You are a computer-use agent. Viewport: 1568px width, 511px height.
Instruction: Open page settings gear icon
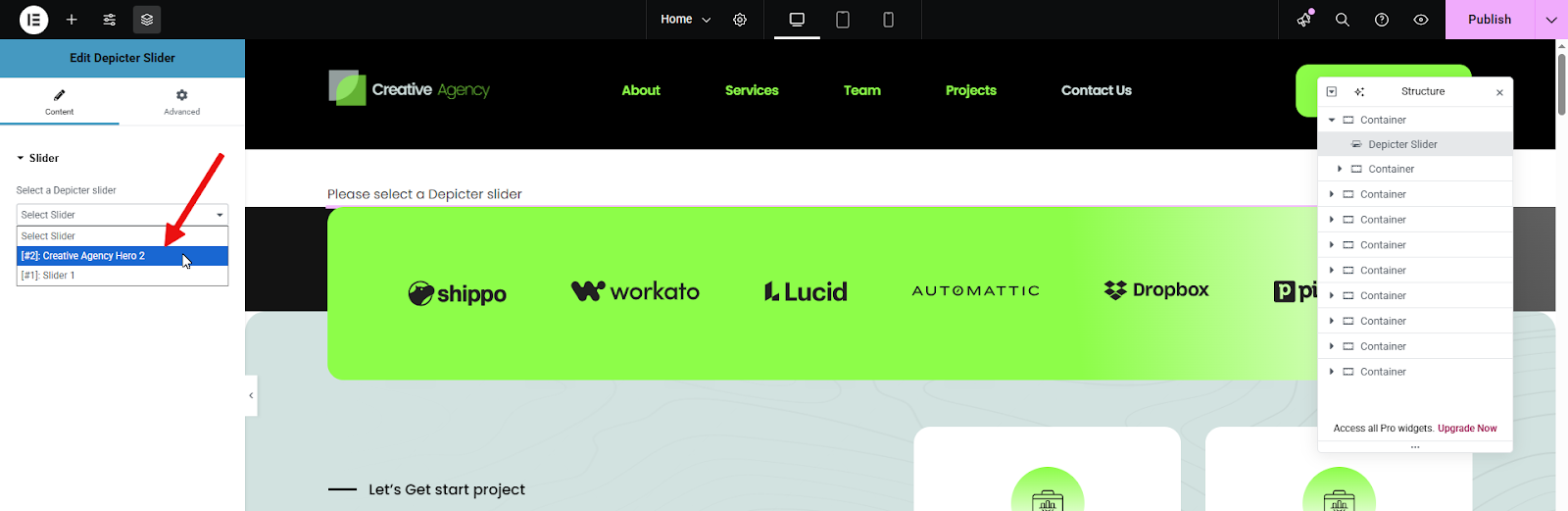click(x=740, y=20)
